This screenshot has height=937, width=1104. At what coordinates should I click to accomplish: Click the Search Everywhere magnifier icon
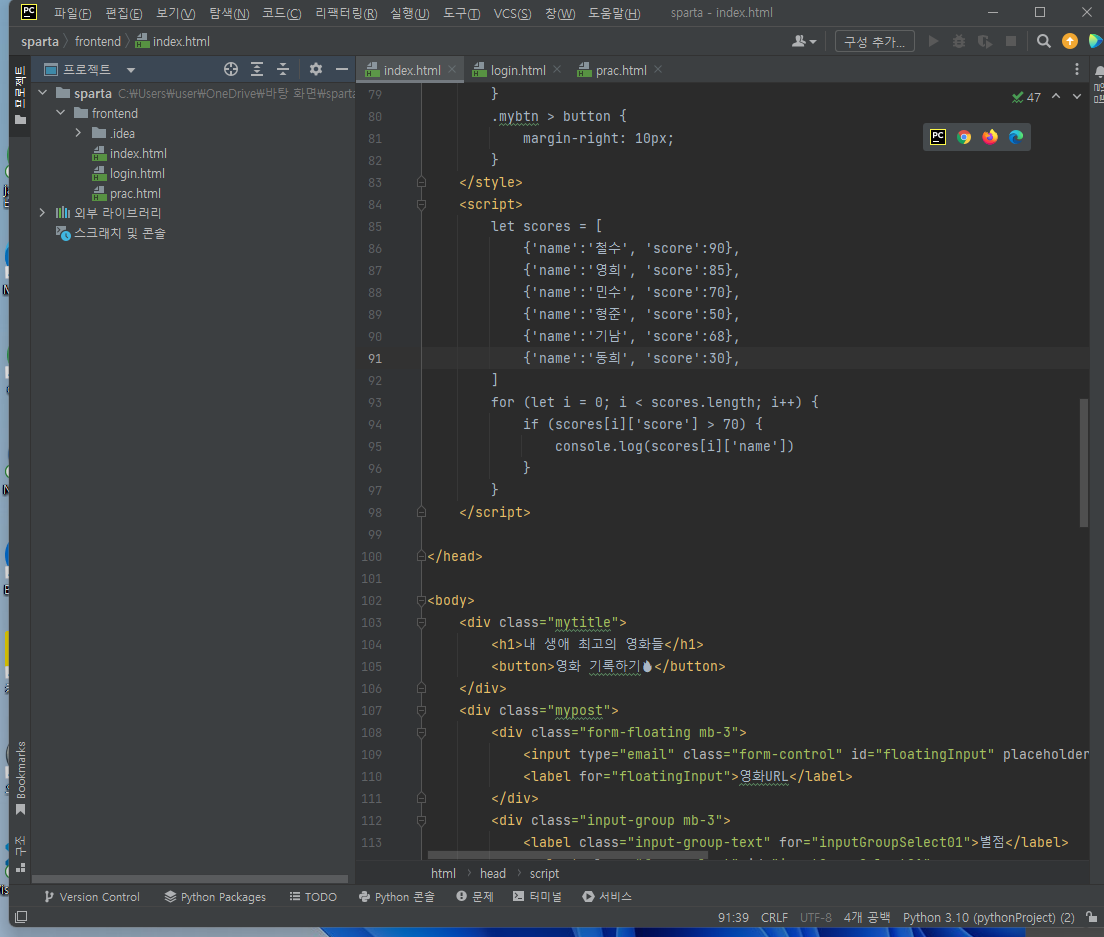(x=1043, y=42)
